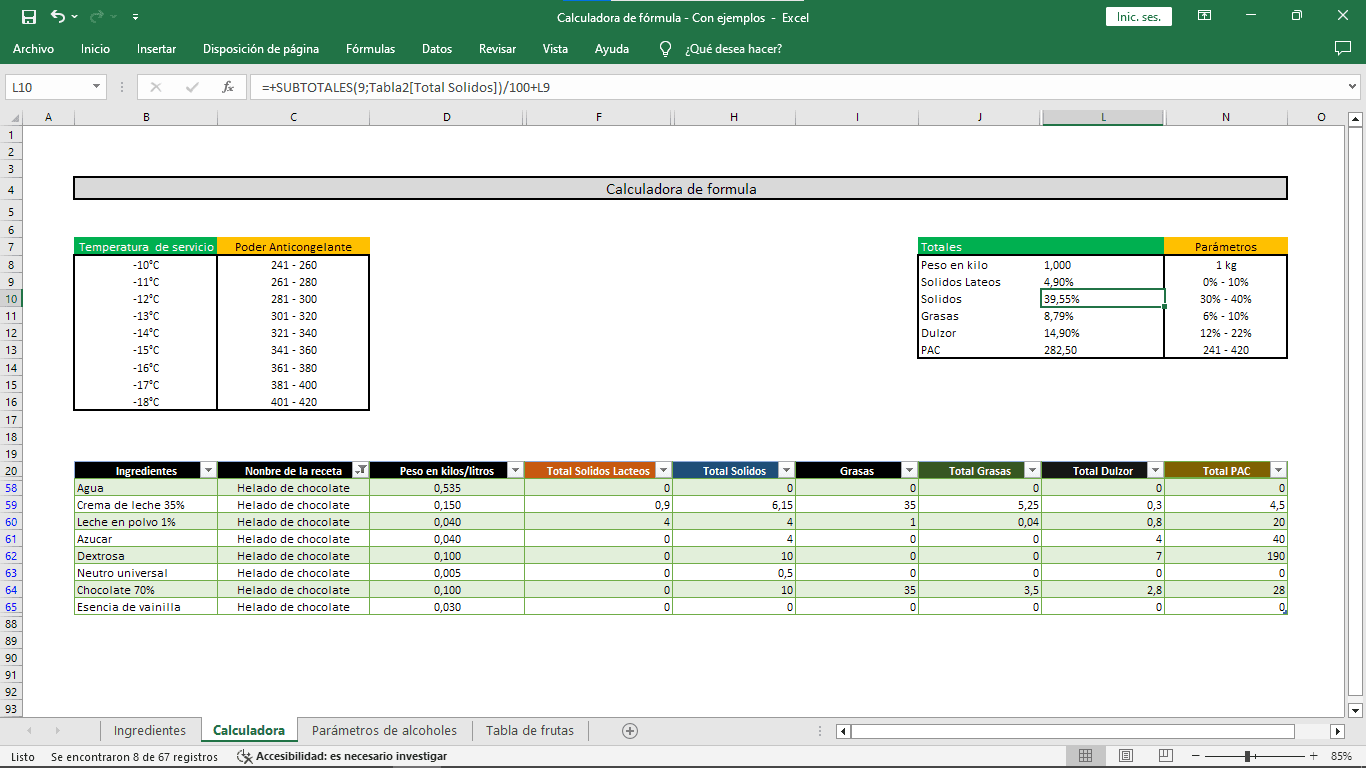Click inside the formula bar text
Image resolution: width=1366 pixels, height=768 pixels.
(x=700, y=87)
